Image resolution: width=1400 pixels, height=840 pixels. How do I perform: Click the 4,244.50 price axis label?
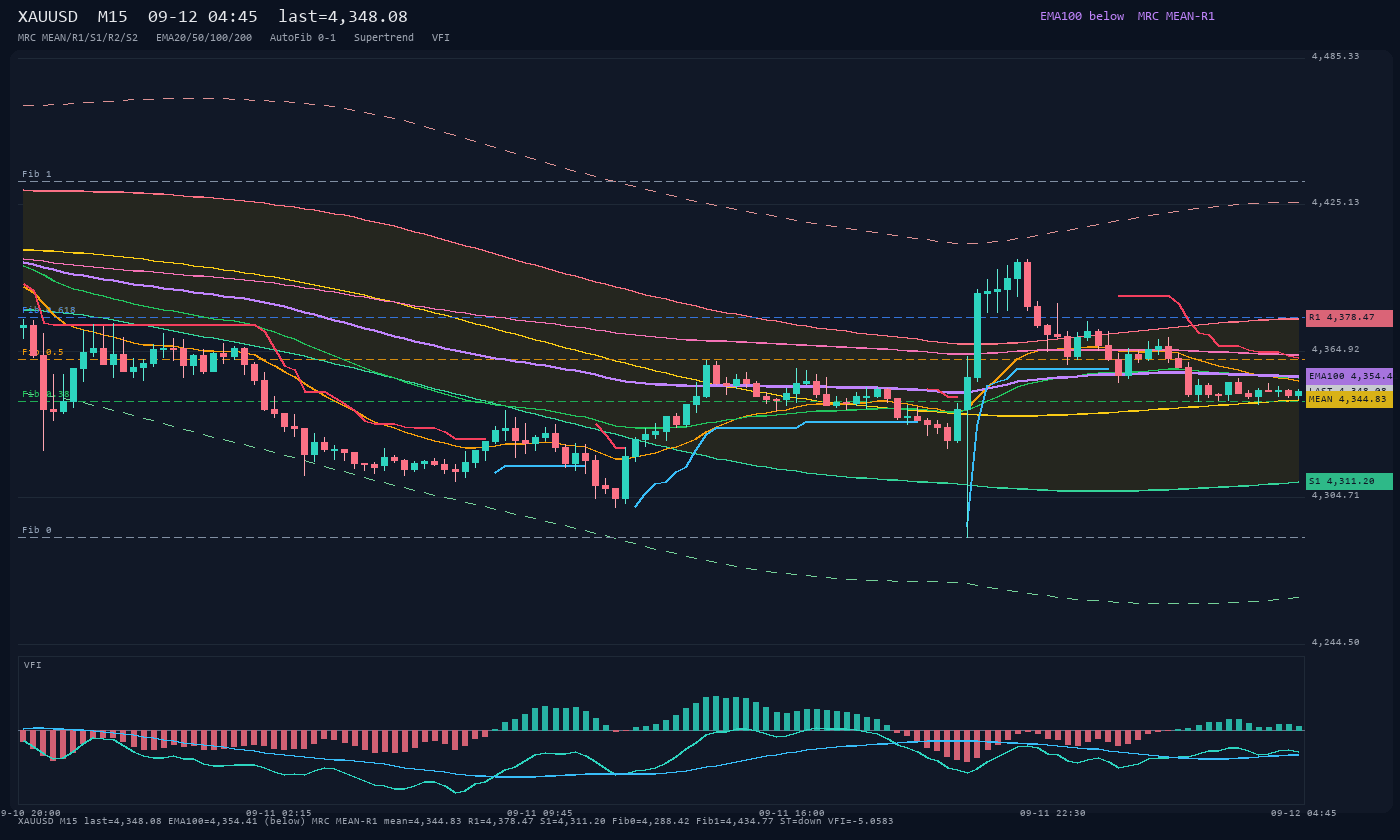click(1335, 642)
